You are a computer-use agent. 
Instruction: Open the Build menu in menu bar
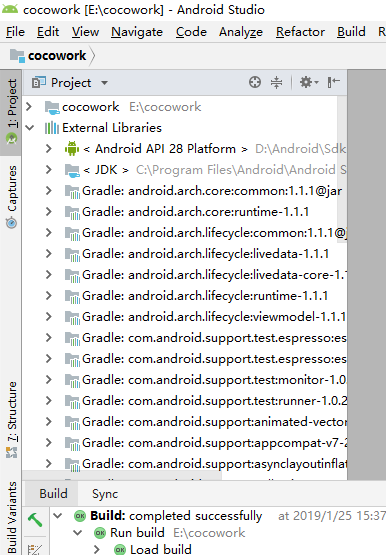point(351,32)
